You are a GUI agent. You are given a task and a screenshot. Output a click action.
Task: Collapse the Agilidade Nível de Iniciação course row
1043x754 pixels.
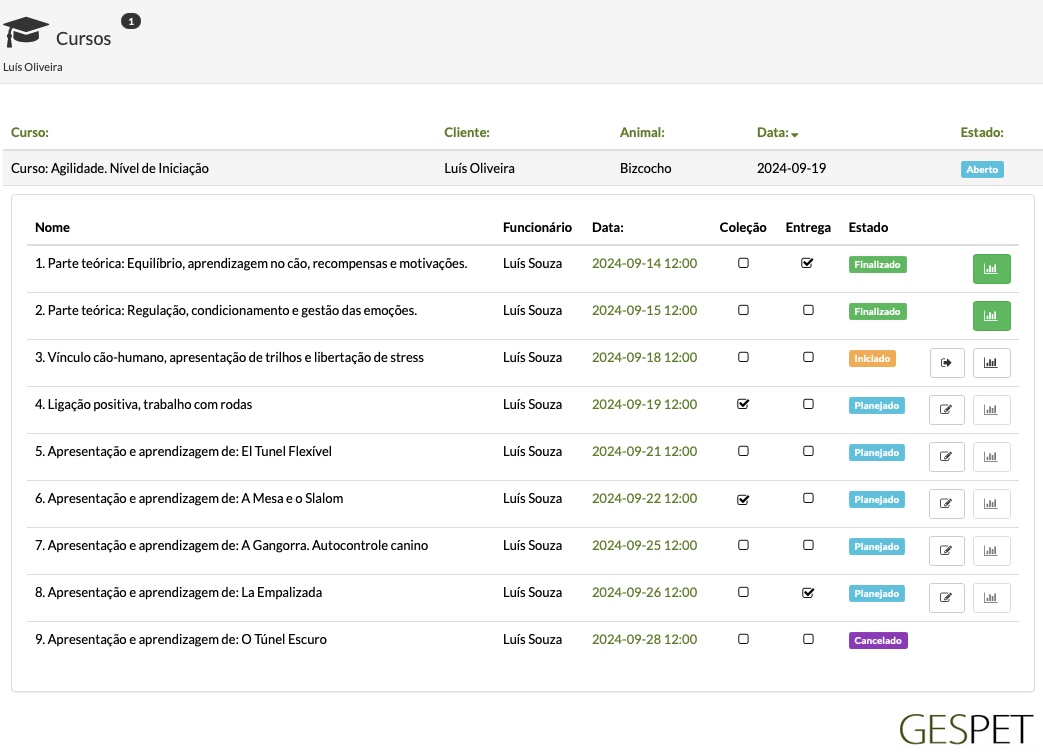pos(522,168)
